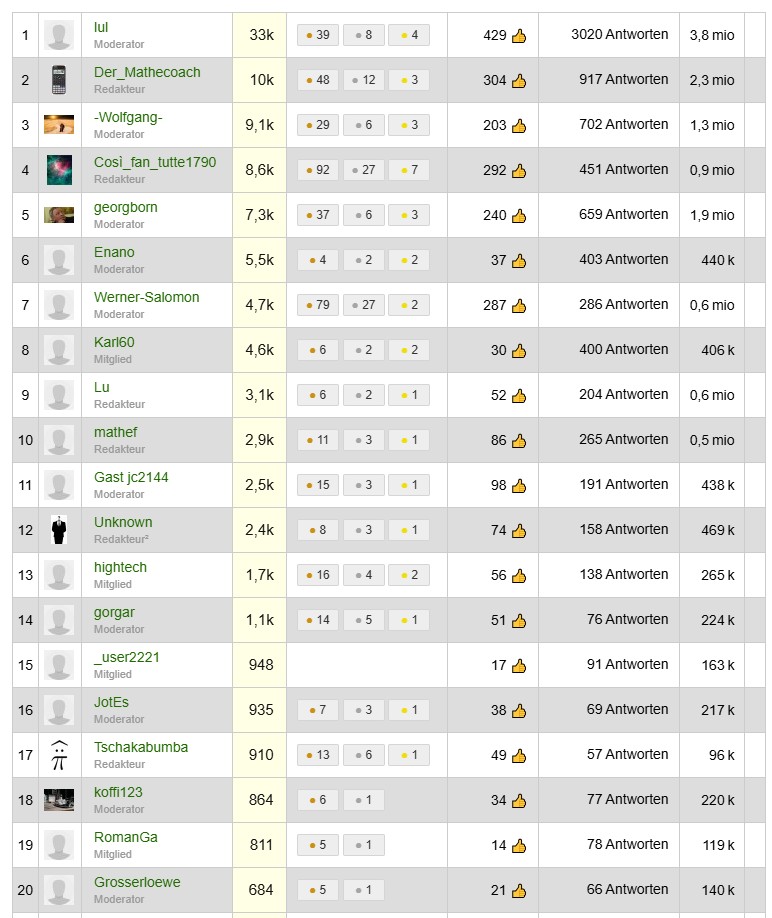
Task: Click the thumbs-up icon in lul's row
Action: click(x=519, y=36)
